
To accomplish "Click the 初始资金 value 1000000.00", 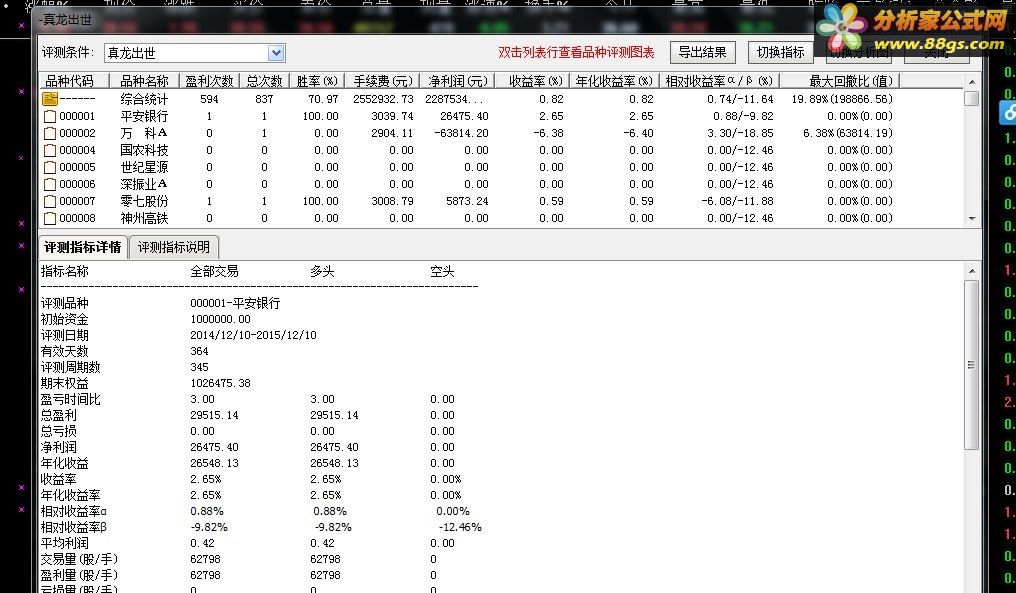I will pyautogui.click(x=220, y=319).
